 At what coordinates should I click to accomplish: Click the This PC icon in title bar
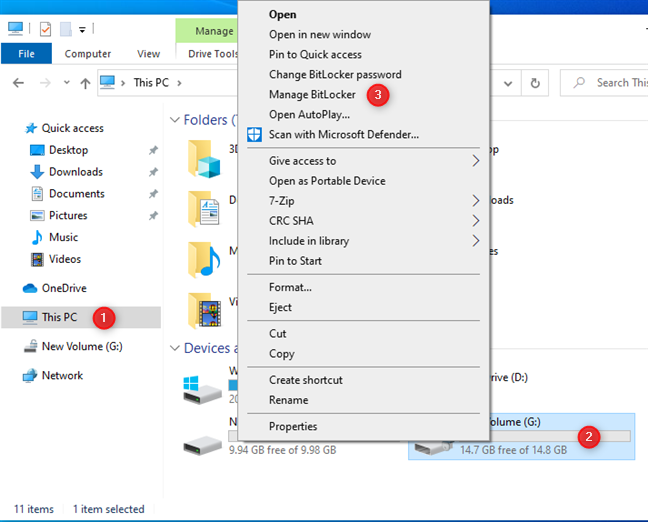[x=15, y=29]
